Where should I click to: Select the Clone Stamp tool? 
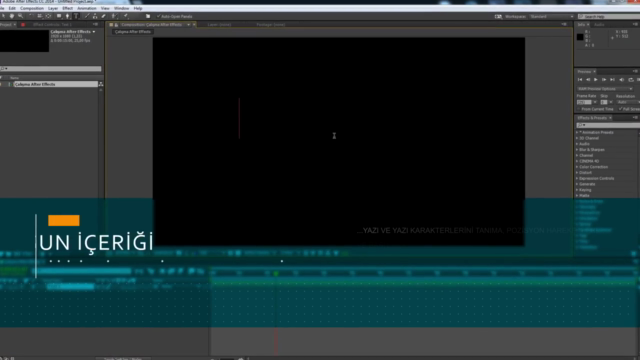pos(95,16)
